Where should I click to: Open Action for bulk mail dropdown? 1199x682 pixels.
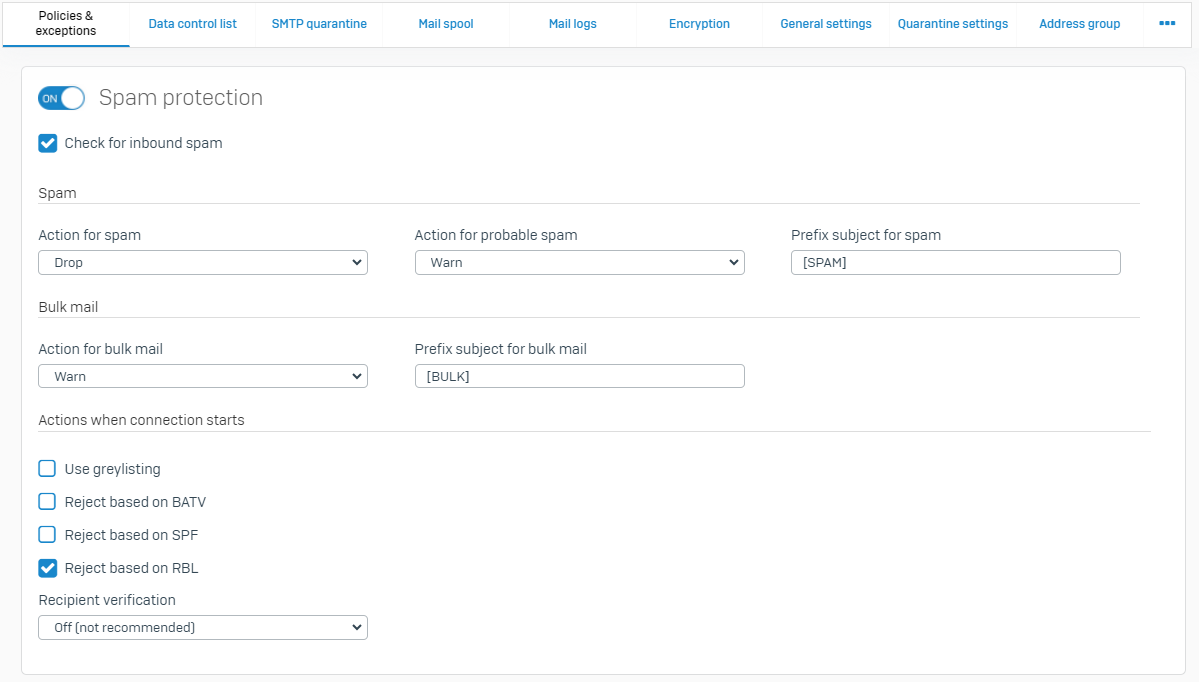203,376
